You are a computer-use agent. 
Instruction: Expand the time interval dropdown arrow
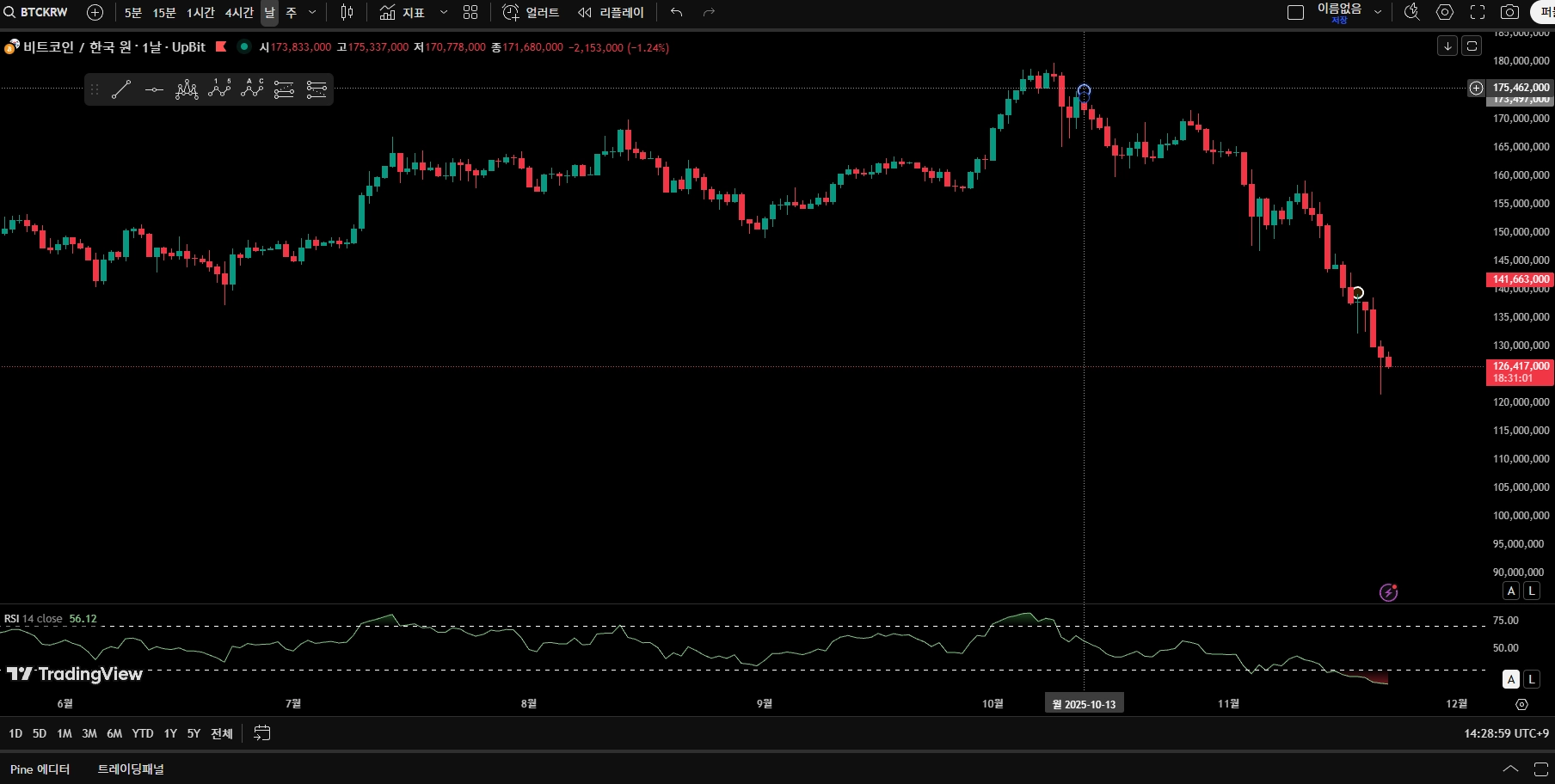(312, 12)
